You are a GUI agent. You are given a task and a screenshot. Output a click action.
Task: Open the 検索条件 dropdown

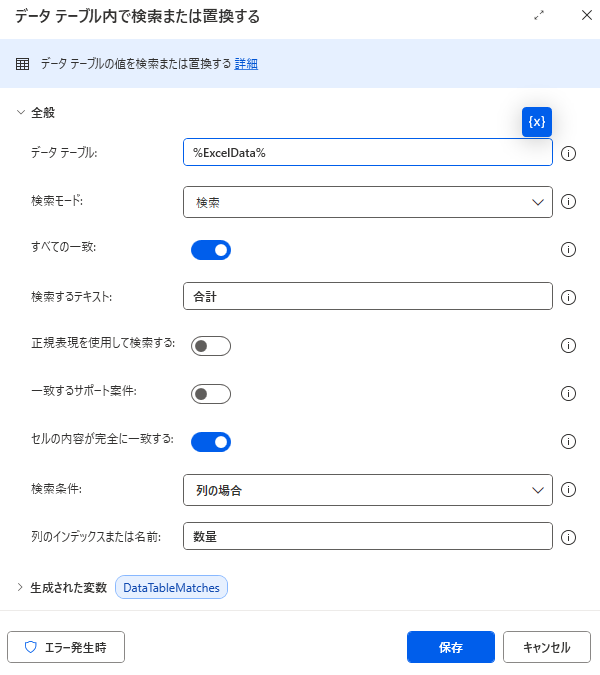tap(368, 490)
